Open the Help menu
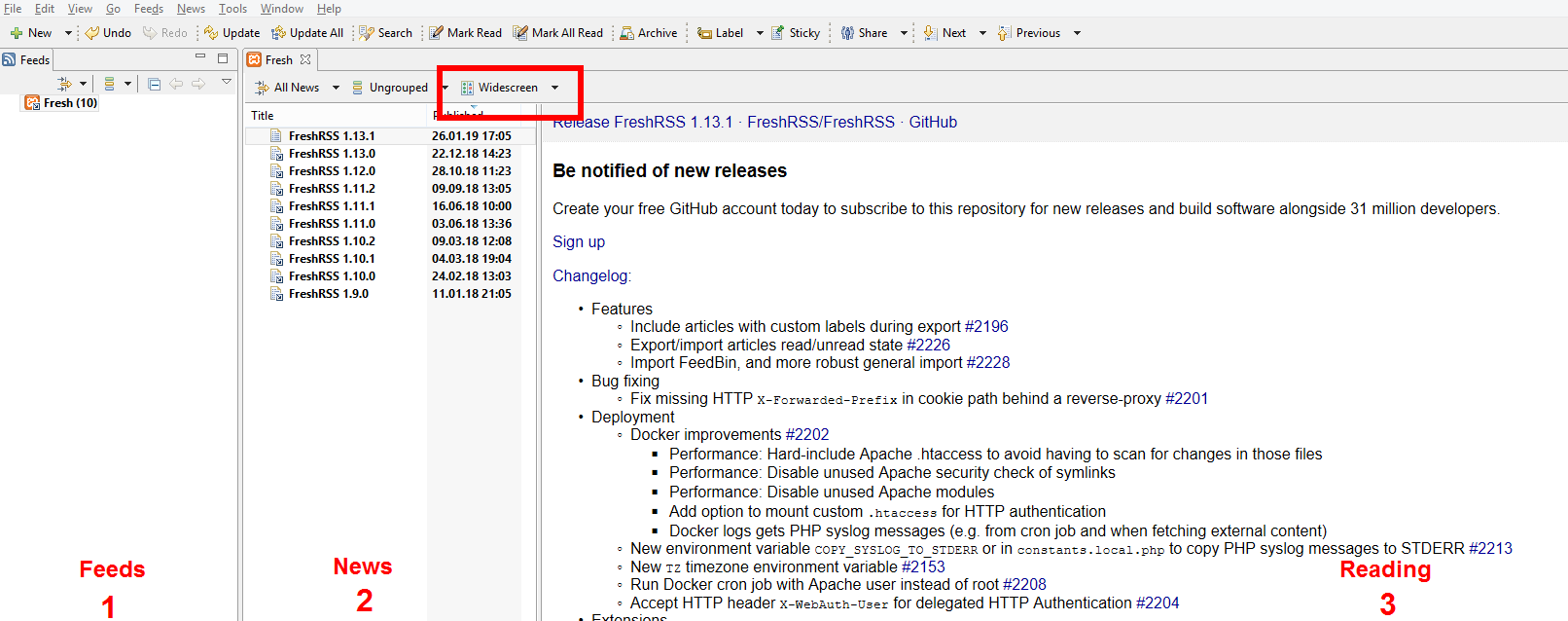Screen dimensions: 1568x621 pos(329,9)
